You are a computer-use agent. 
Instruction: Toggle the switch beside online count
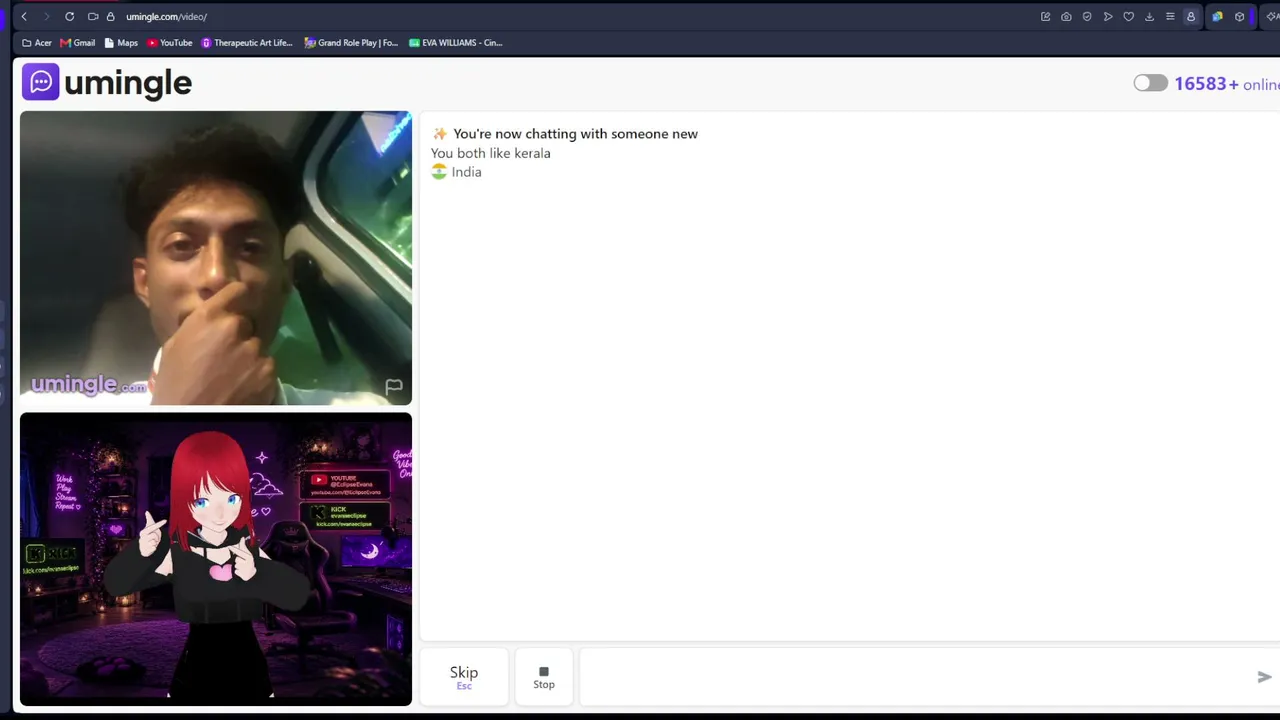(1150, 83)
